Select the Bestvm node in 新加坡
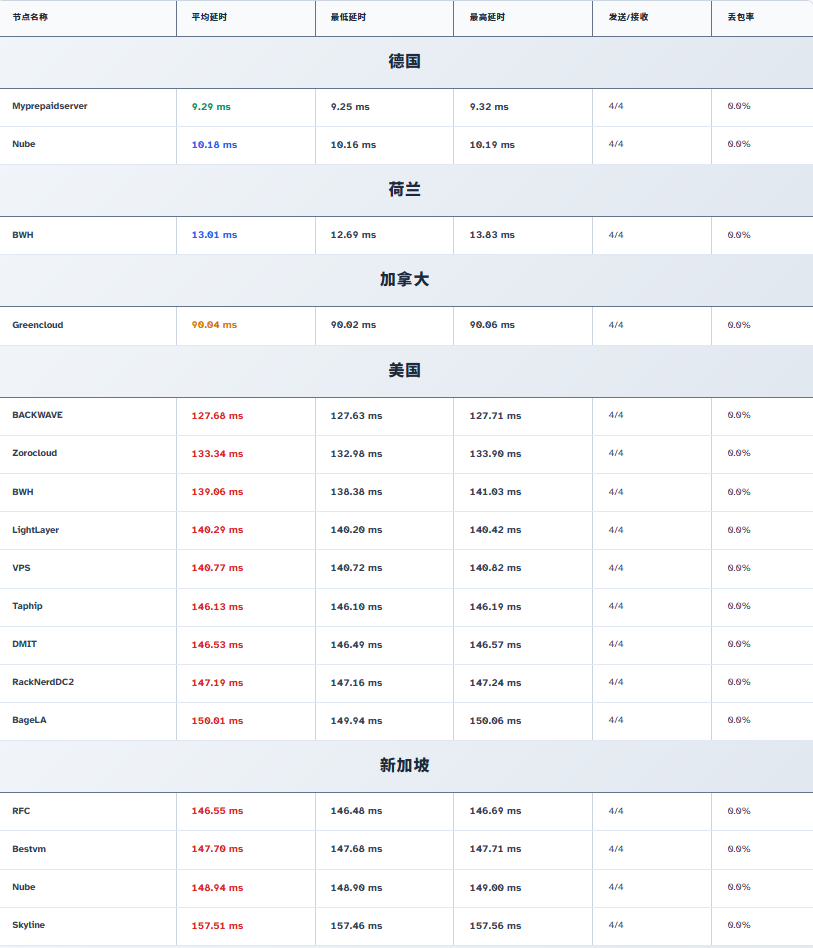The width and height of the screenshot is (813, 948). 29,849
